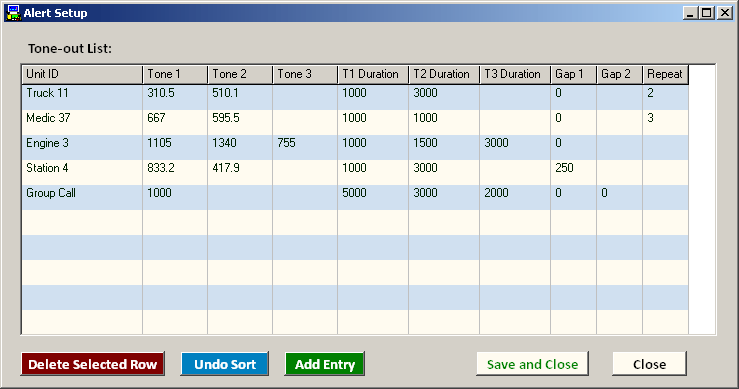Click the Tone 3 column header

click(305, 74)
